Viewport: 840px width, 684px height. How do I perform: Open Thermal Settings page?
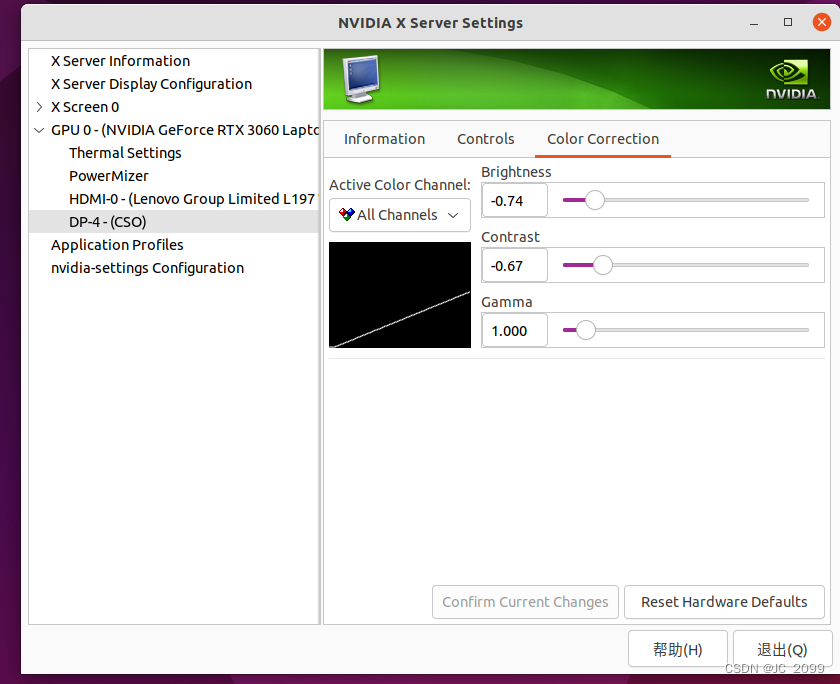pyautogui.click(x=125, y=153)
